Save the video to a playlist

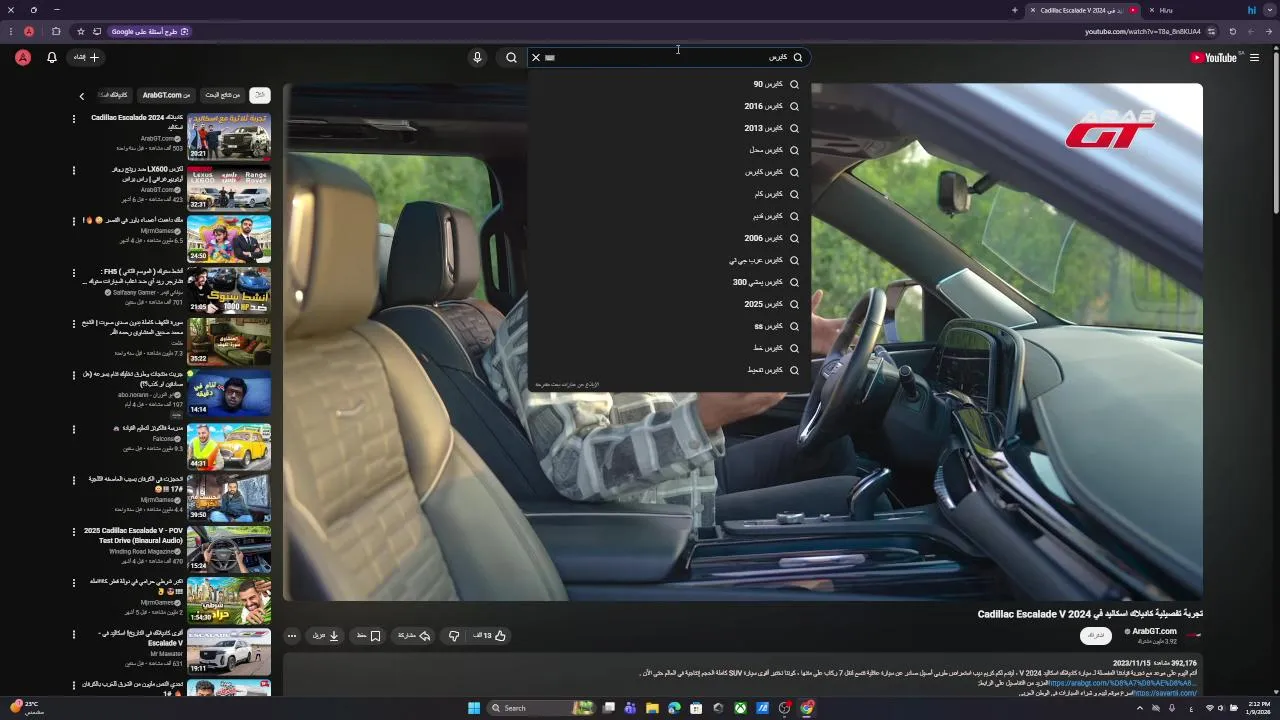[369, 636]
